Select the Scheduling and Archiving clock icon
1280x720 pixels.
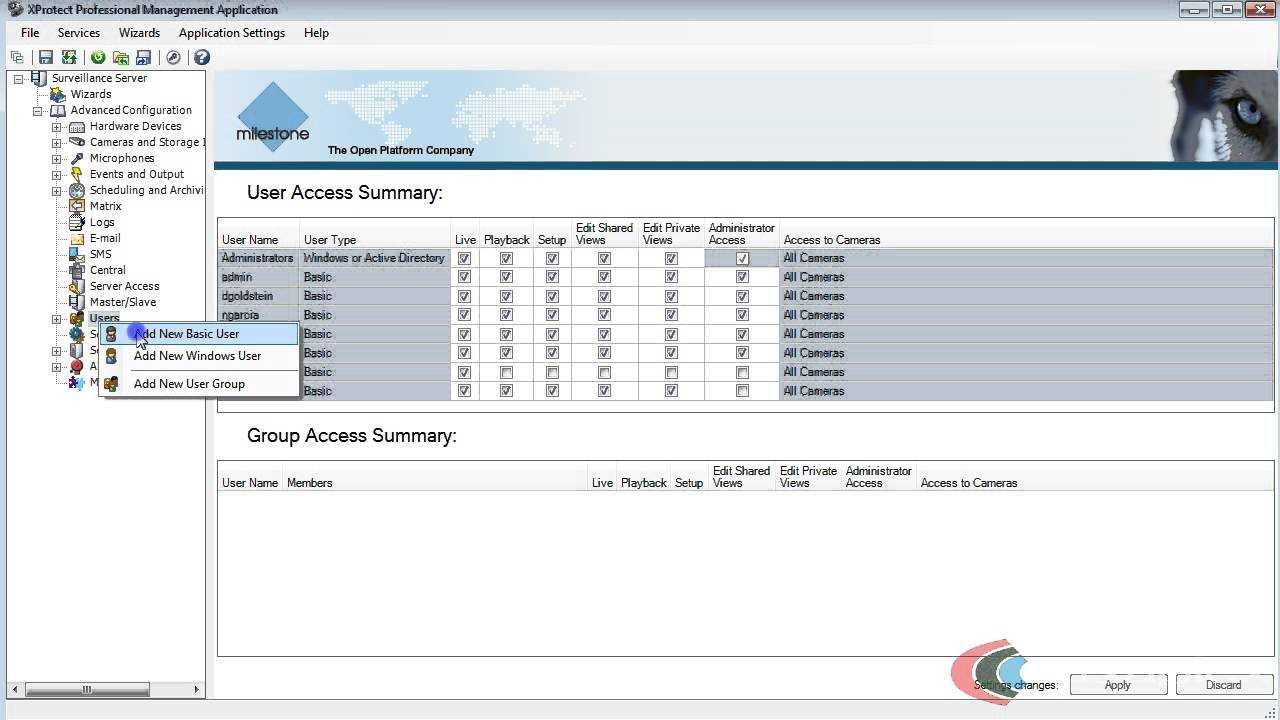pyautogui.click(x=77, y=190)
